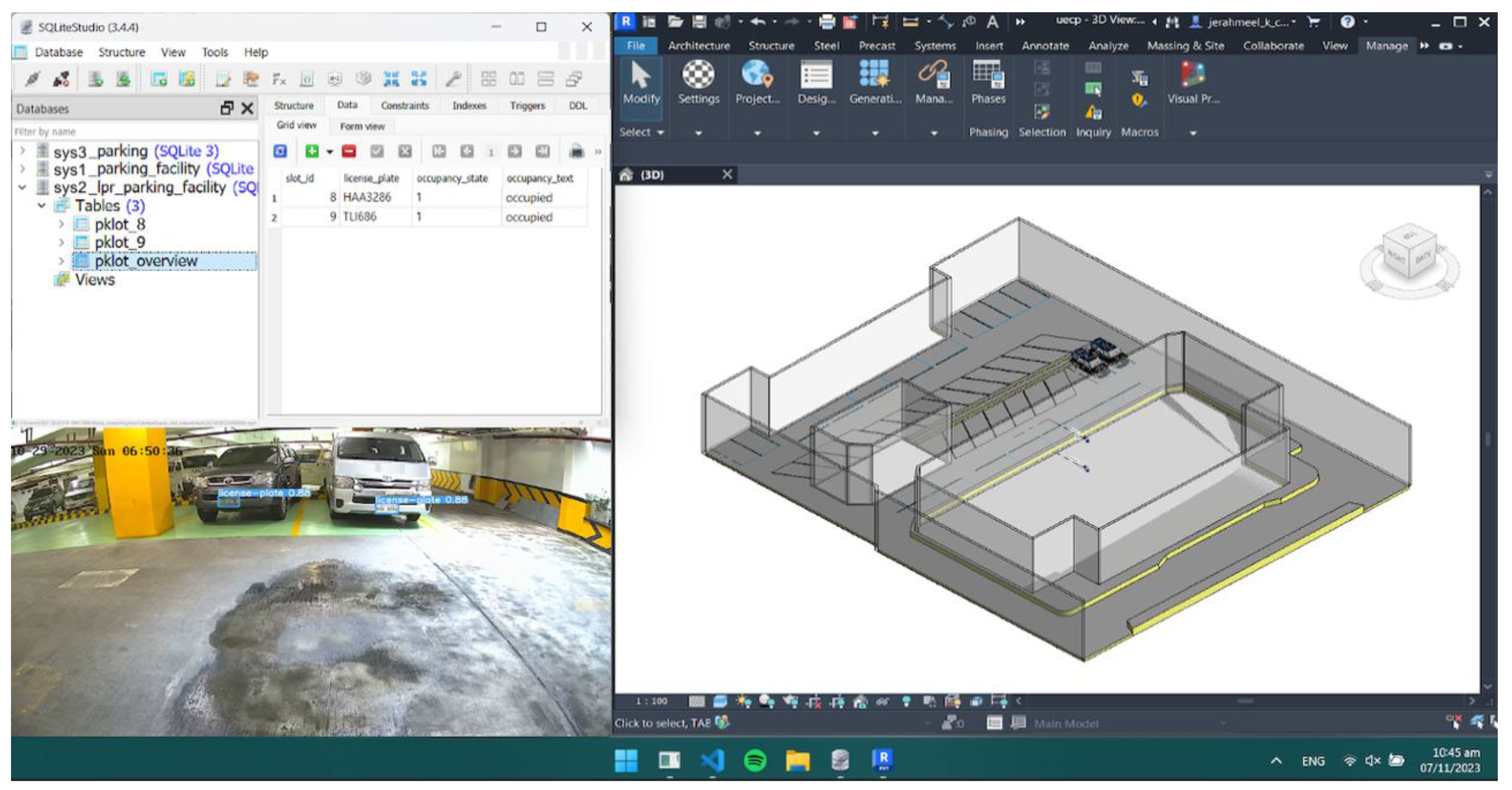Open the Architecture ribbon tab

point(698,46)
